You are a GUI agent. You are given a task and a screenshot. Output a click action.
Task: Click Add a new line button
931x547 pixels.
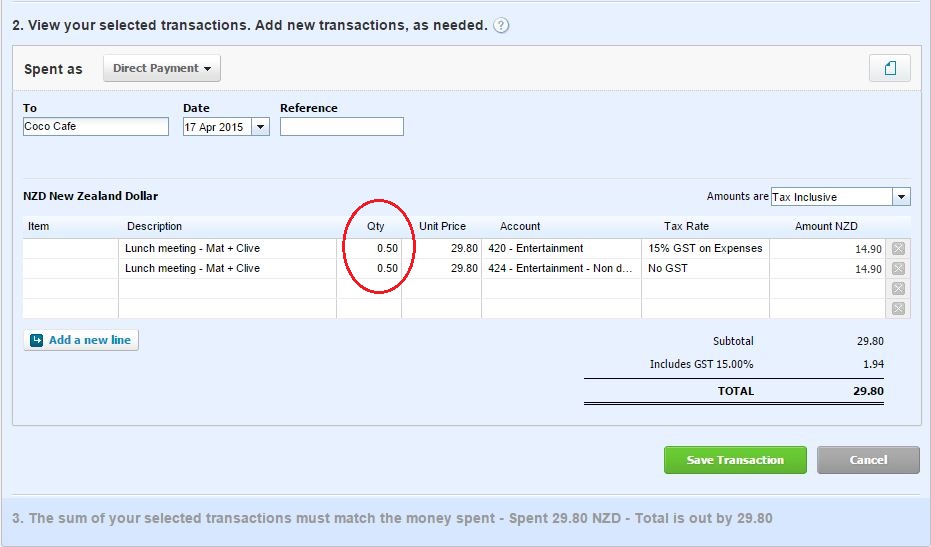81,340
